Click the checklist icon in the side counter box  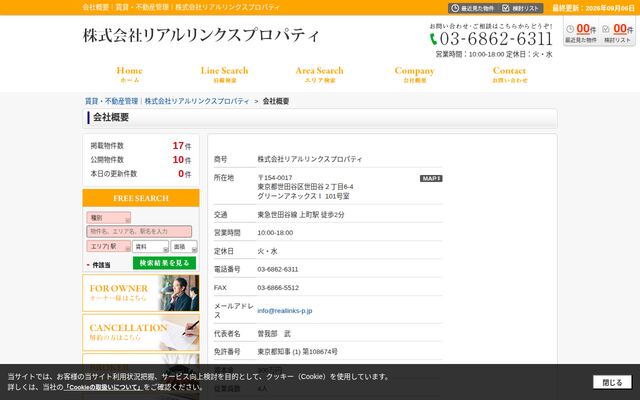pos(606,29)
